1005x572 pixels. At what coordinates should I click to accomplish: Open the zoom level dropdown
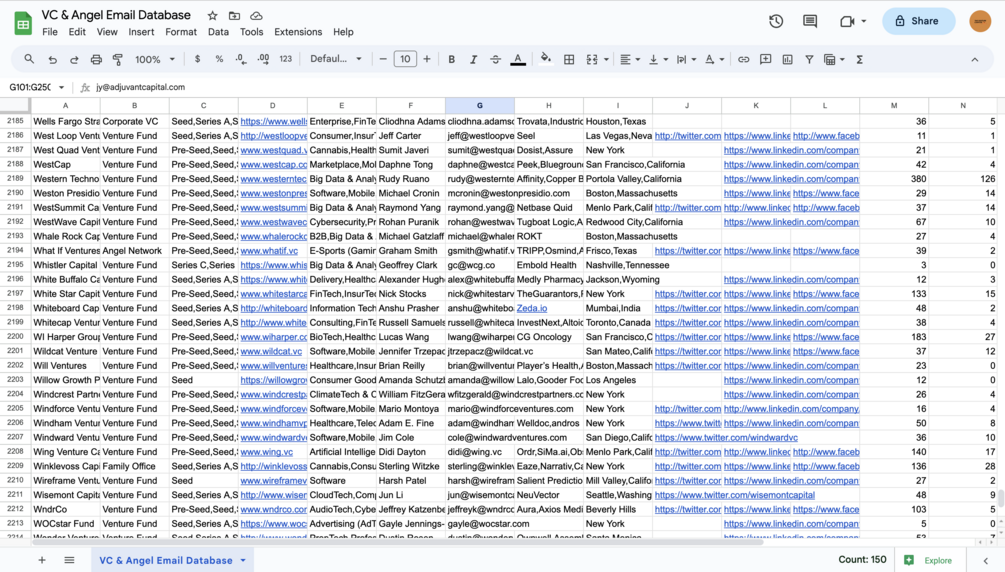point(154,59)
